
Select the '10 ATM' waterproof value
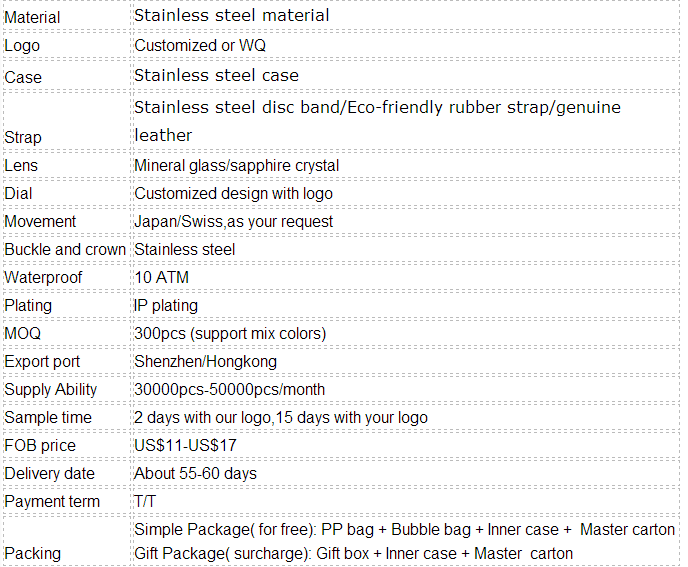(x=161, y=277)
